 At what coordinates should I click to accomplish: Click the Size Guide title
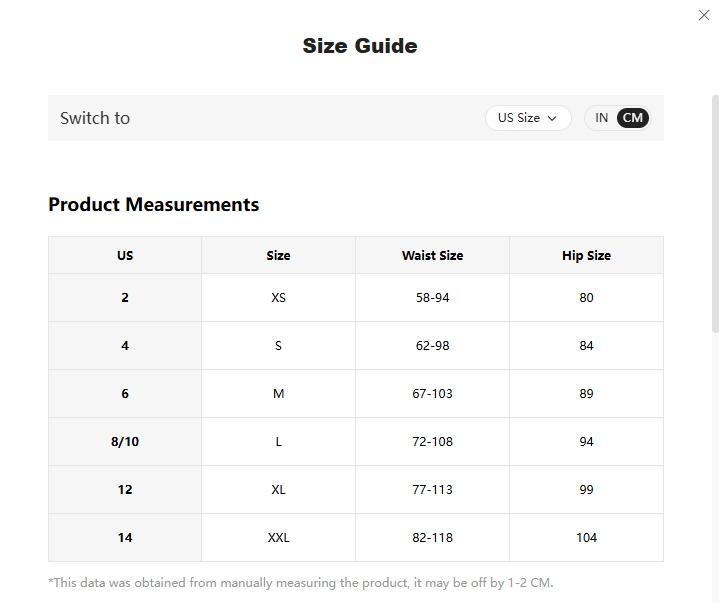click(360, 46)
